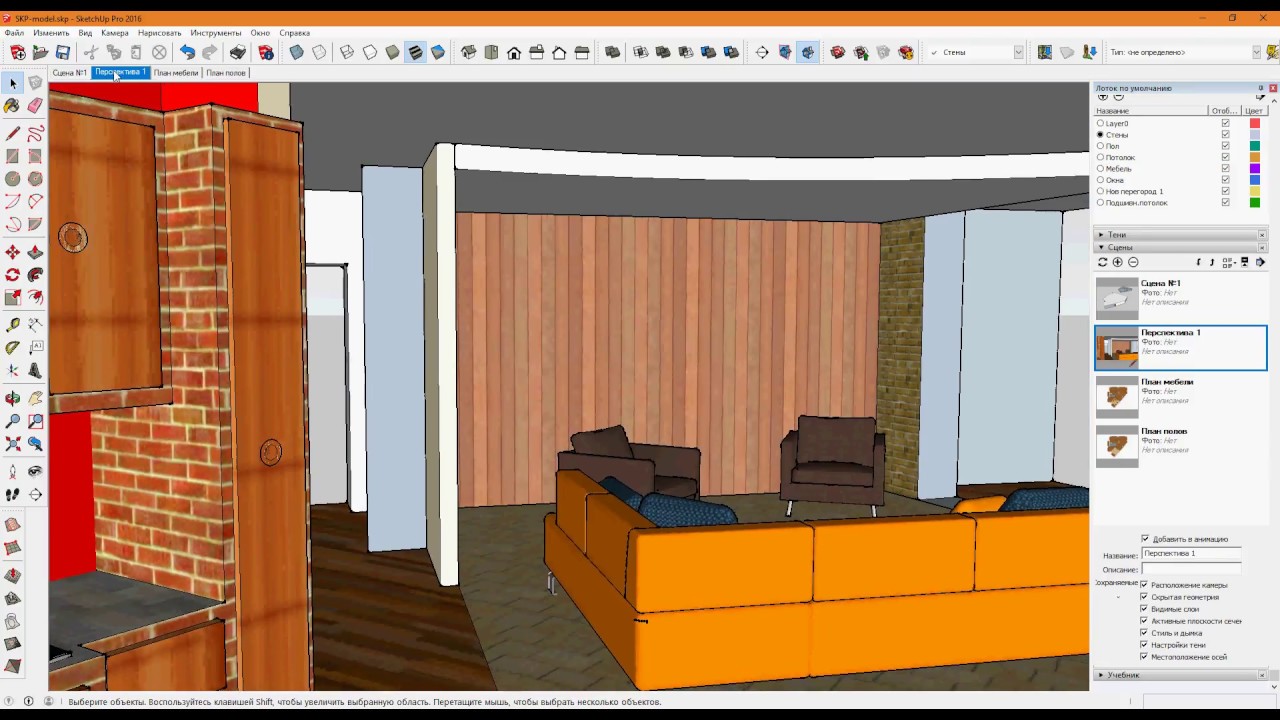This screenshot has height=720, width=1280.
Task: Select the Rotate tool
Action: coord(13,274)
